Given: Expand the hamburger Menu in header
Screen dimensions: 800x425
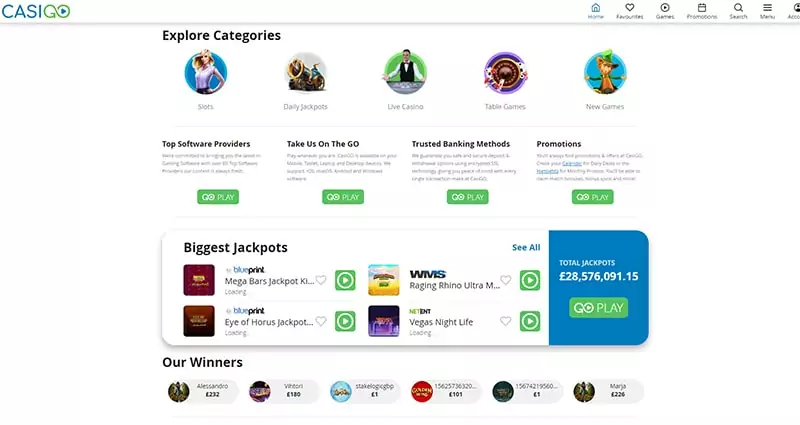Looking at the screenshot, I should (x=767, y=8).
